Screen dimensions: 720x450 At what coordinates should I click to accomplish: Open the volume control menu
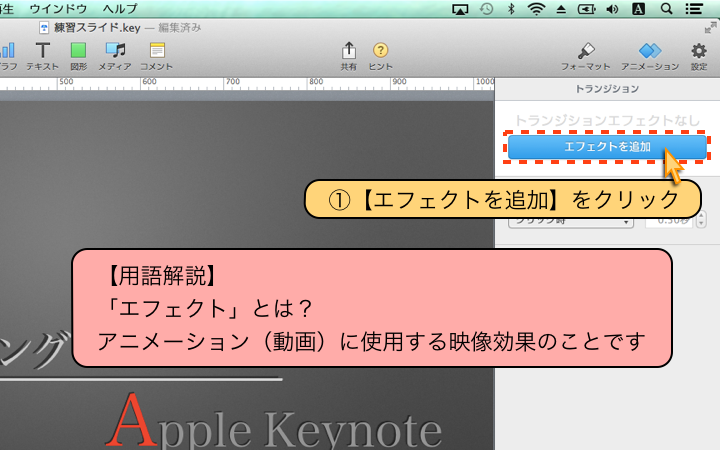click(x=612, y=9)
